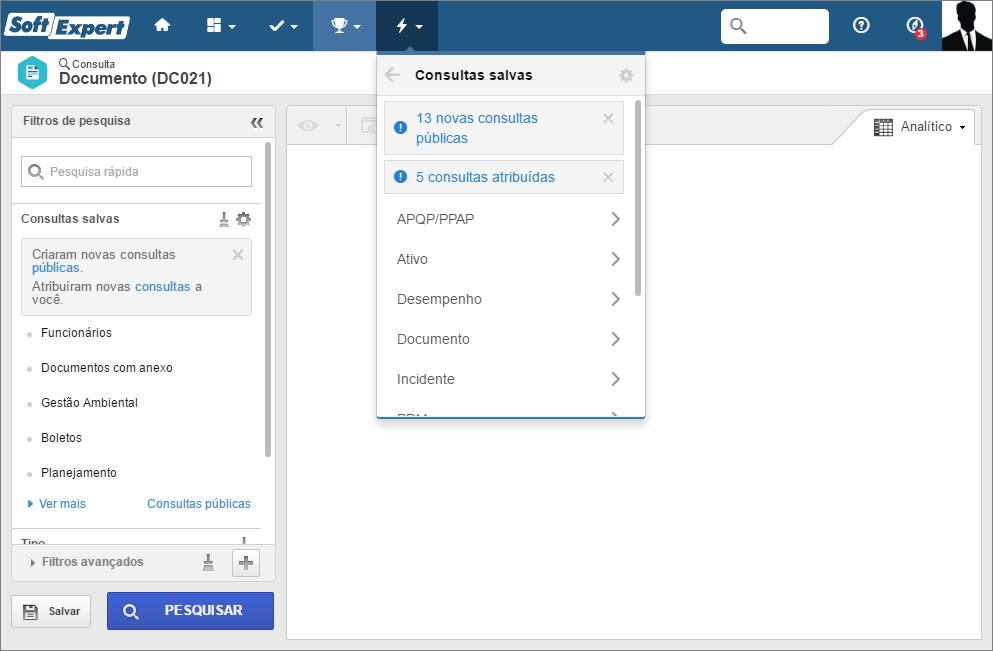
Task: Click the Documento module hexagon icon
Action: tap(32, 72)
